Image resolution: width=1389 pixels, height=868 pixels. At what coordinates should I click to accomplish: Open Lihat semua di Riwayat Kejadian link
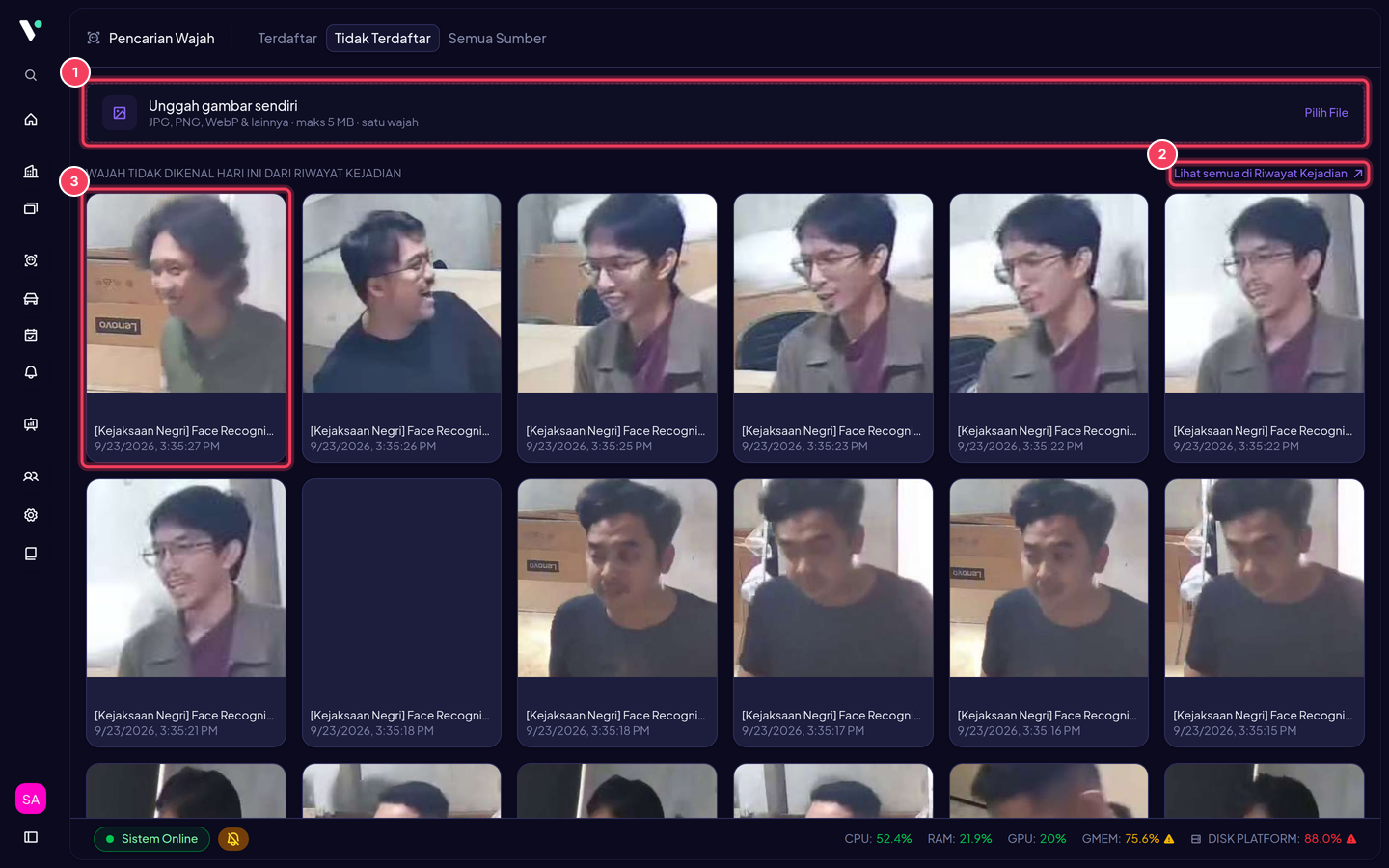pyautogui.click(x=1268, y=174)
